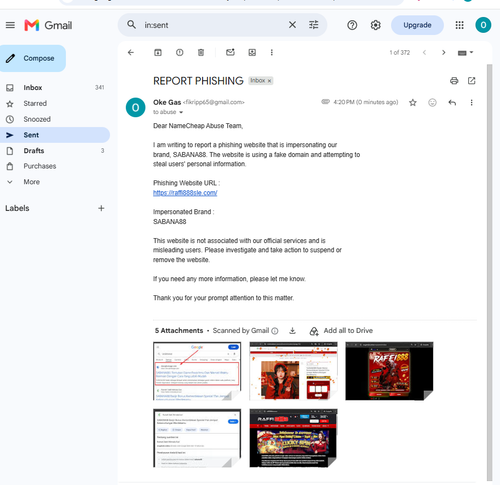Go to the previous conversation arrow
The image size is (500, 485).
pos(424,53)
